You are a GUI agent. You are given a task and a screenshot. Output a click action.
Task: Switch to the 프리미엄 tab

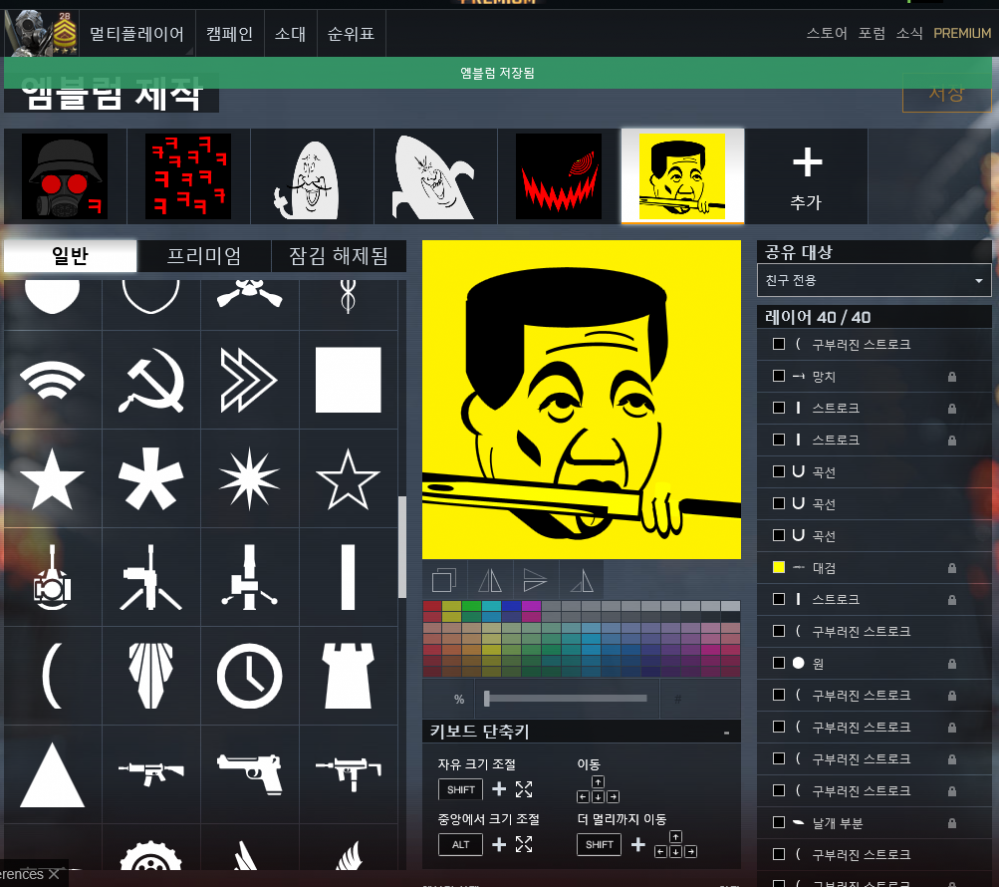pyautogui.click(x=204, y=256)
